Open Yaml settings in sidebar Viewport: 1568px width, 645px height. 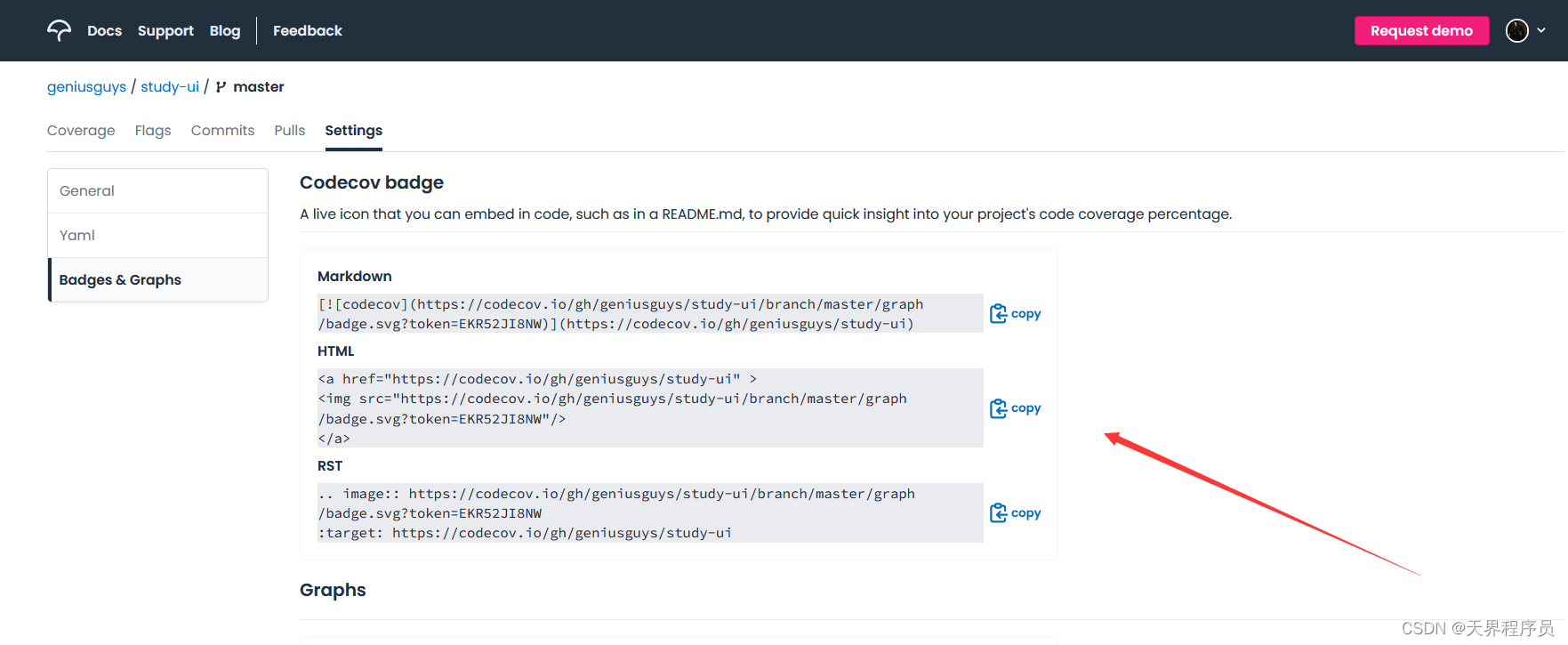[x=158, y=236]
